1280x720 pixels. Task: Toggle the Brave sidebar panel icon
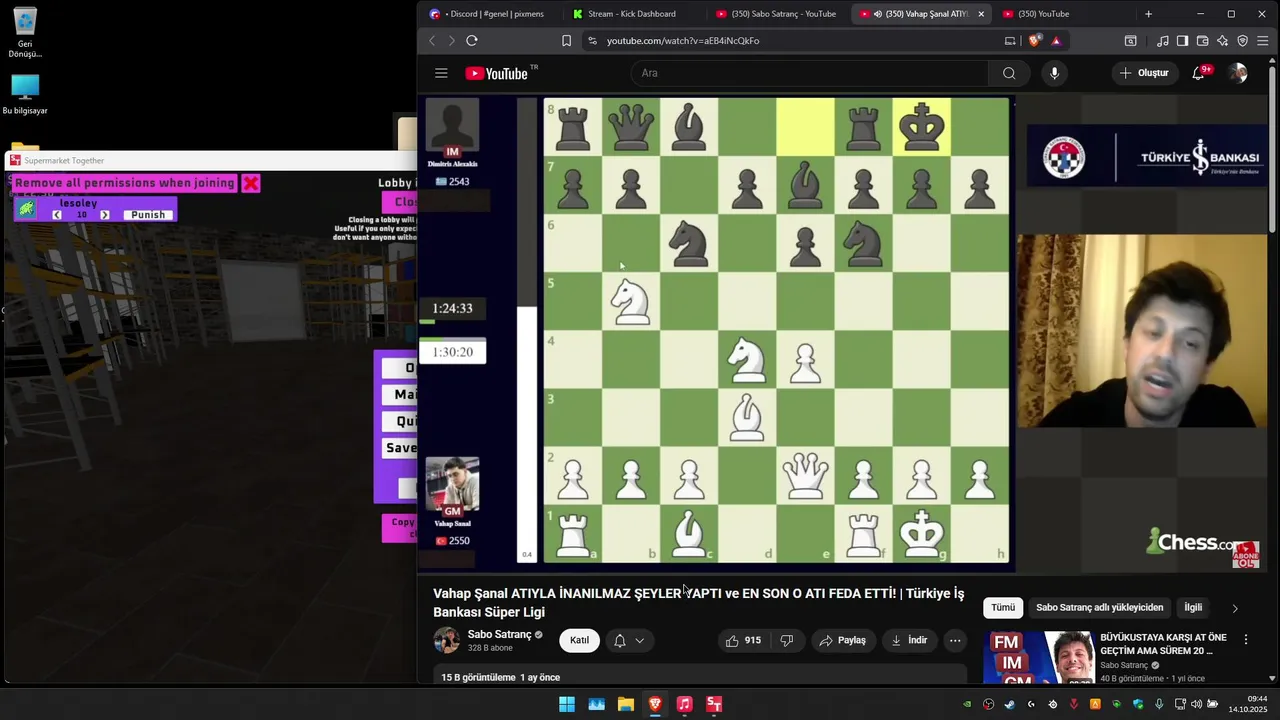[1182, 41]
